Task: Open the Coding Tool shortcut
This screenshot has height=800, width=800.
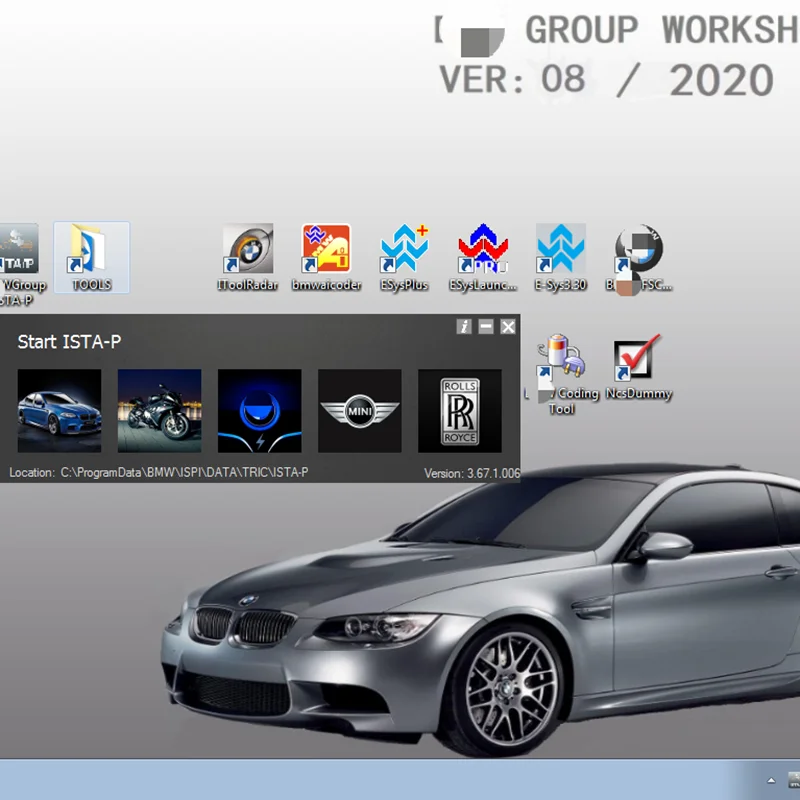Action: 561,374
